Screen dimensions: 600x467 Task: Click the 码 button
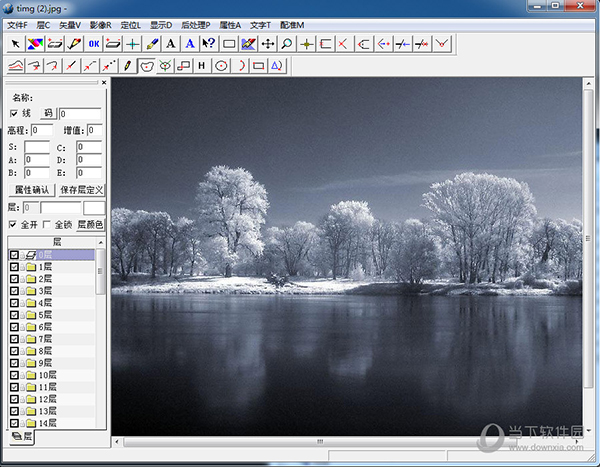(48, 113)
